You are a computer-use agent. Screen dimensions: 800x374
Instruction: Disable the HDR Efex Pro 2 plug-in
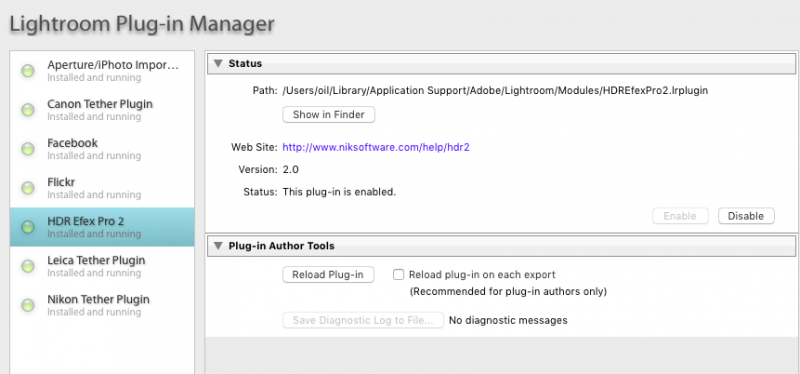(x=746, y=216)
